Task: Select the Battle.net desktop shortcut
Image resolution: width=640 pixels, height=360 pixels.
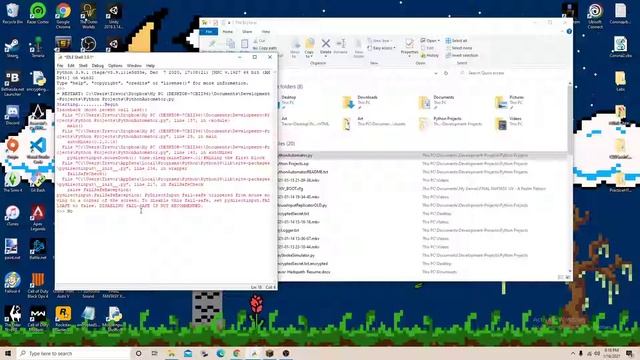Action: point(38,249)
